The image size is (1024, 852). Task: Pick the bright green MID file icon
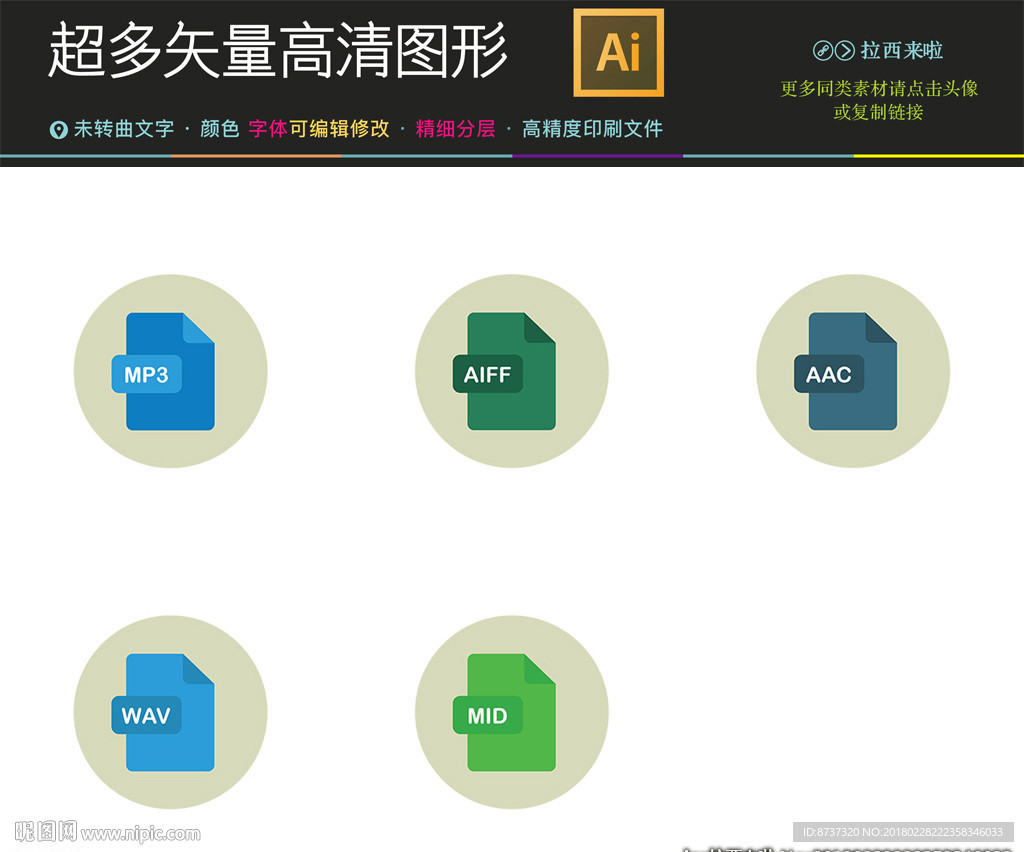[511, 713]
